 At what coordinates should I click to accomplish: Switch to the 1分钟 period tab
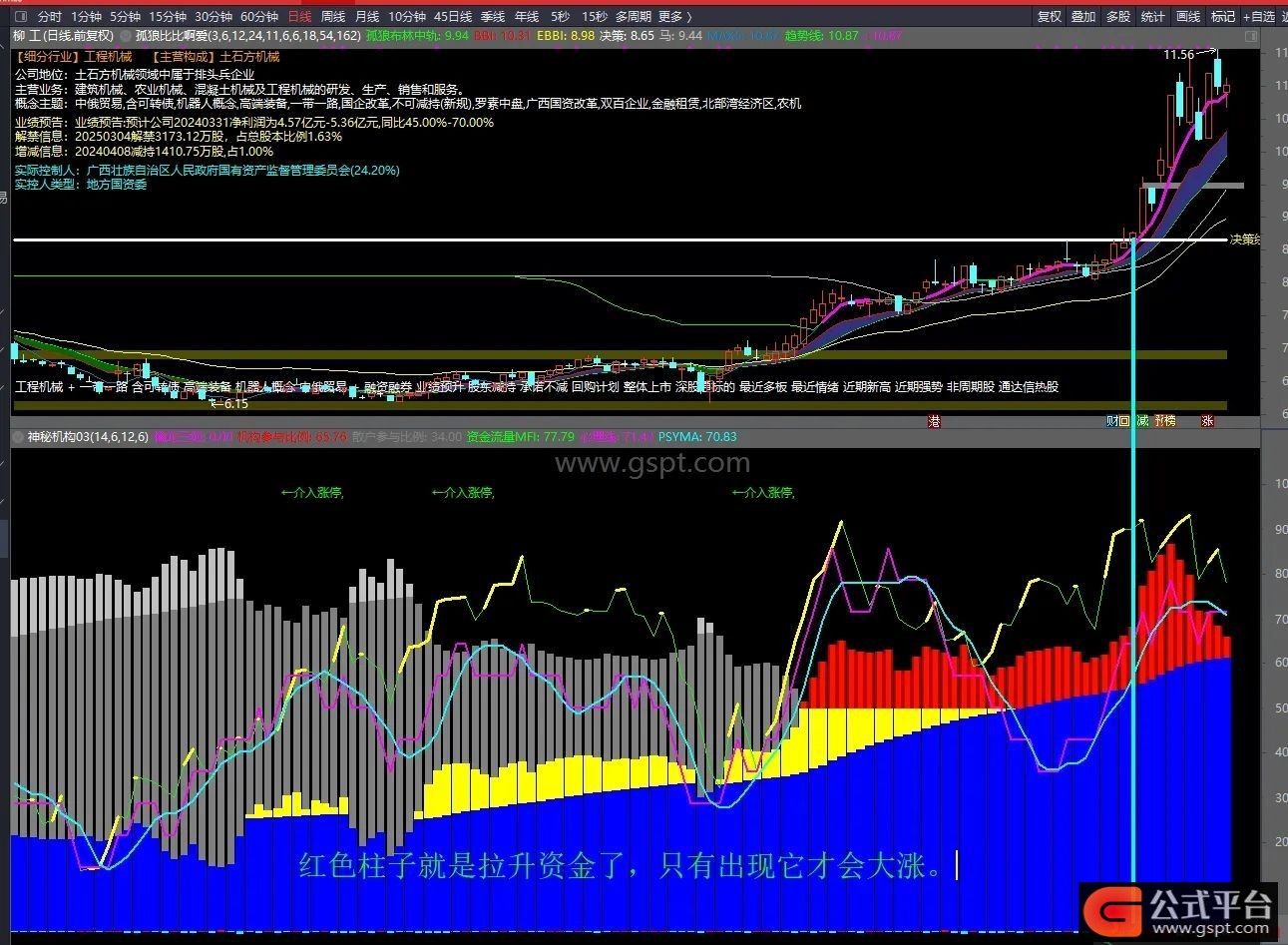coord(86,16)
